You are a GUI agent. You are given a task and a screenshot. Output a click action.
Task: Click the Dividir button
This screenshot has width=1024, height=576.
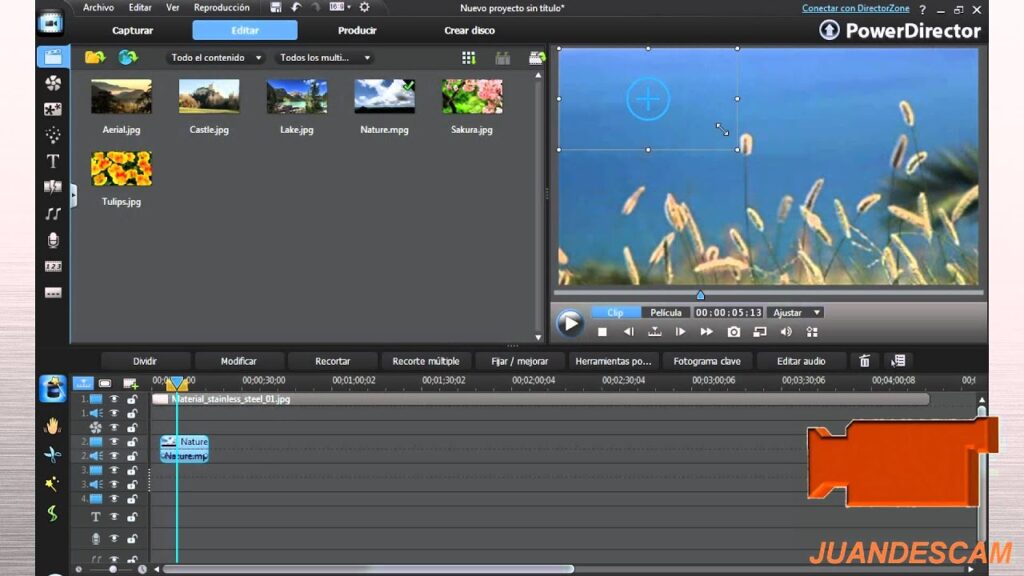pyautogui.click(x=145, y=361)
